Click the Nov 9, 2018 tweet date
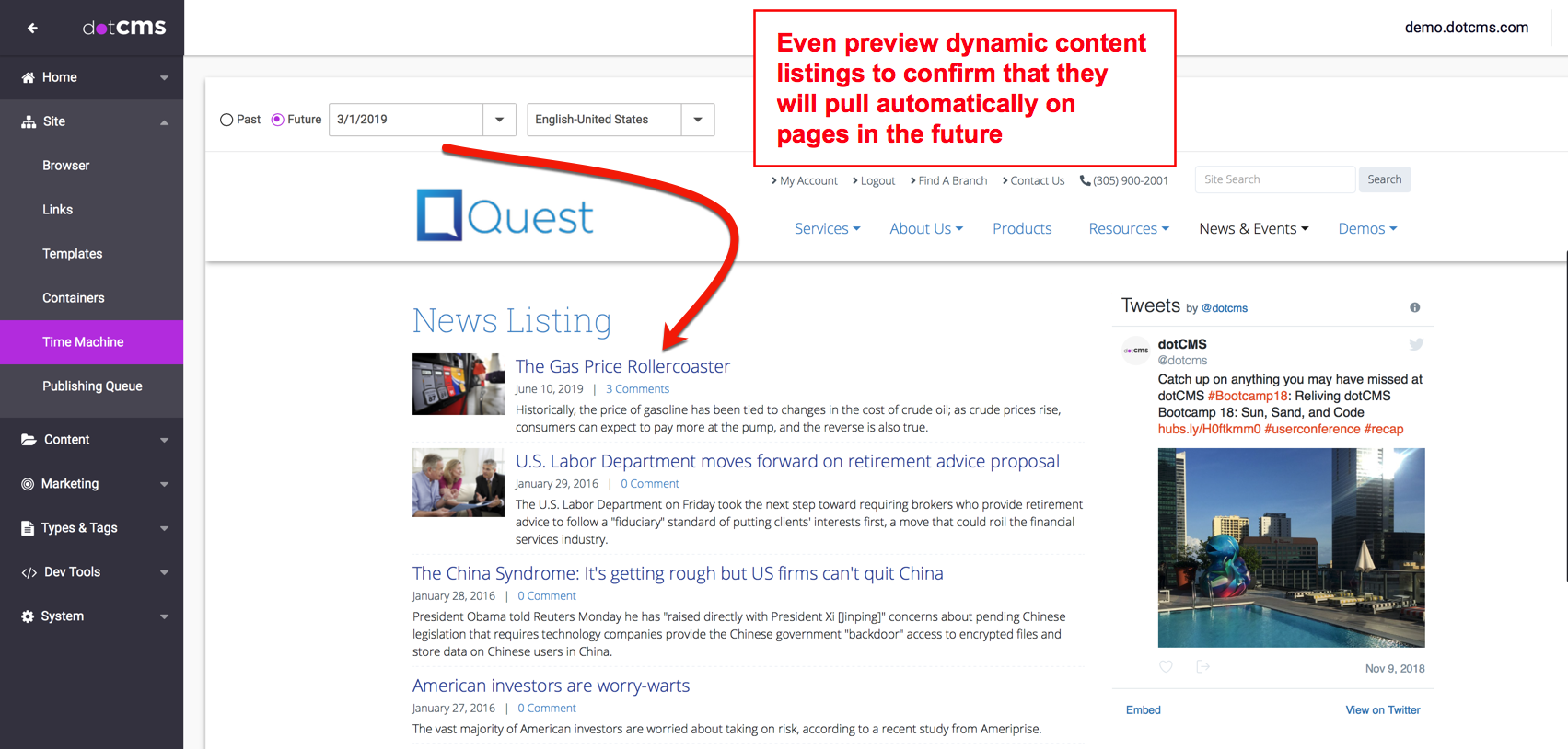The height and width of the screenshot is (749, 1568). coord(1394,669)
